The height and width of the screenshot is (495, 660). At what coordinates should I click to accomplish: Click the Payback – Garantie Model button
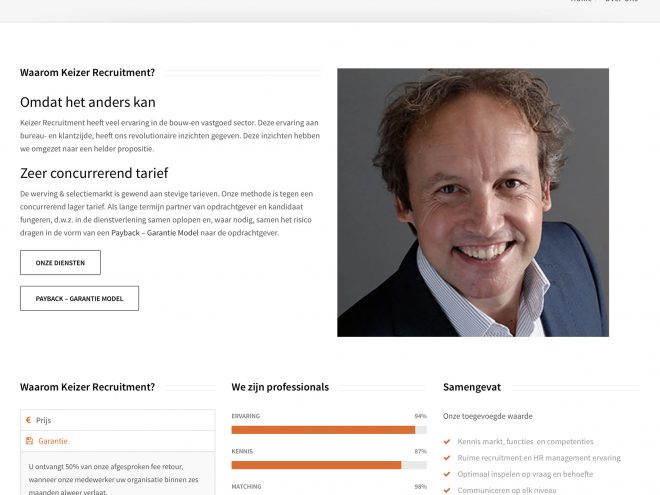pyautogui.click(x=79, y=298)
